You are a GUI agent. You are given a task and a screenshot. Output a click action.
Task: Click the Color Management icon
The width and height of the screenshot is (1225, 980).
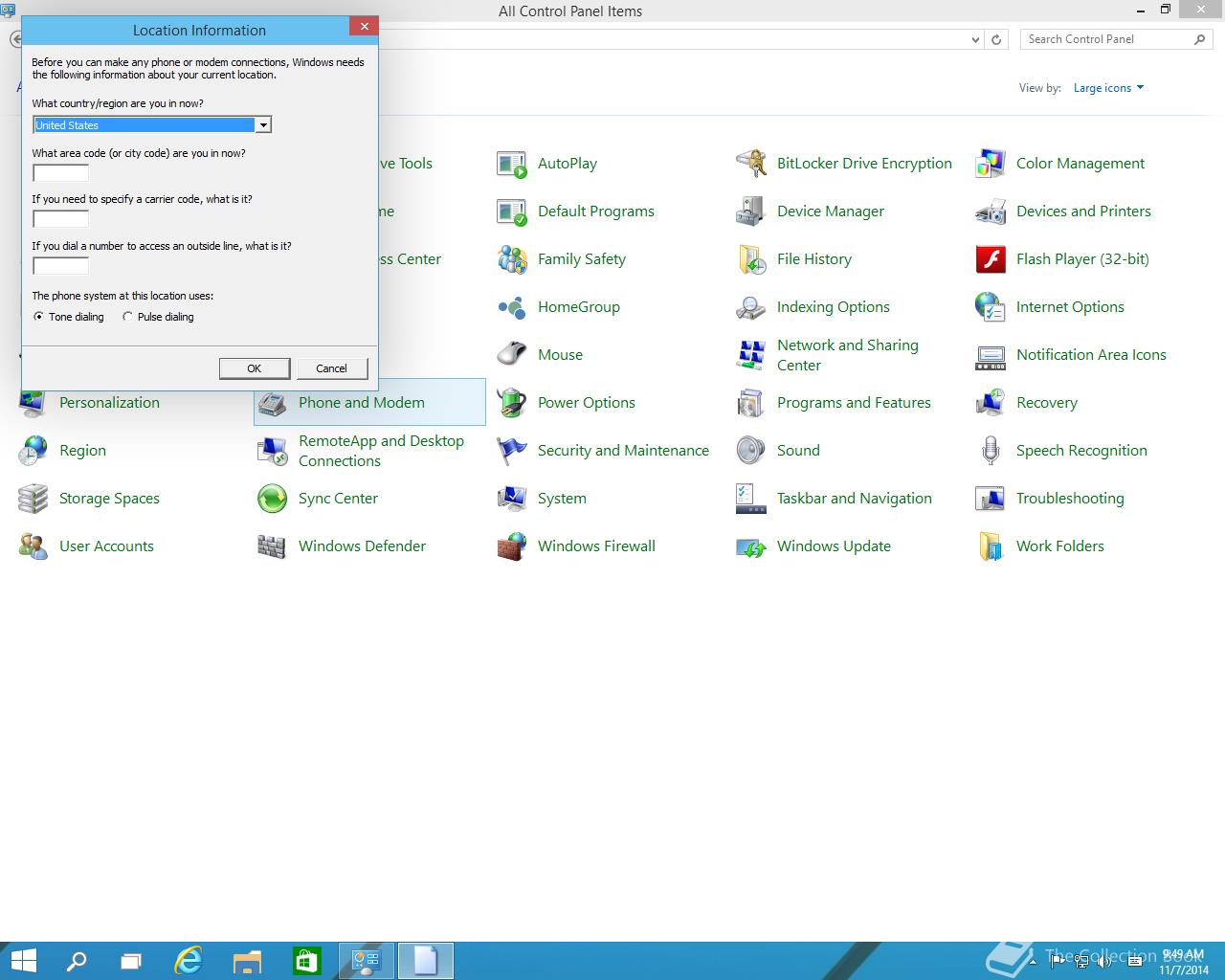pos(991,164)
